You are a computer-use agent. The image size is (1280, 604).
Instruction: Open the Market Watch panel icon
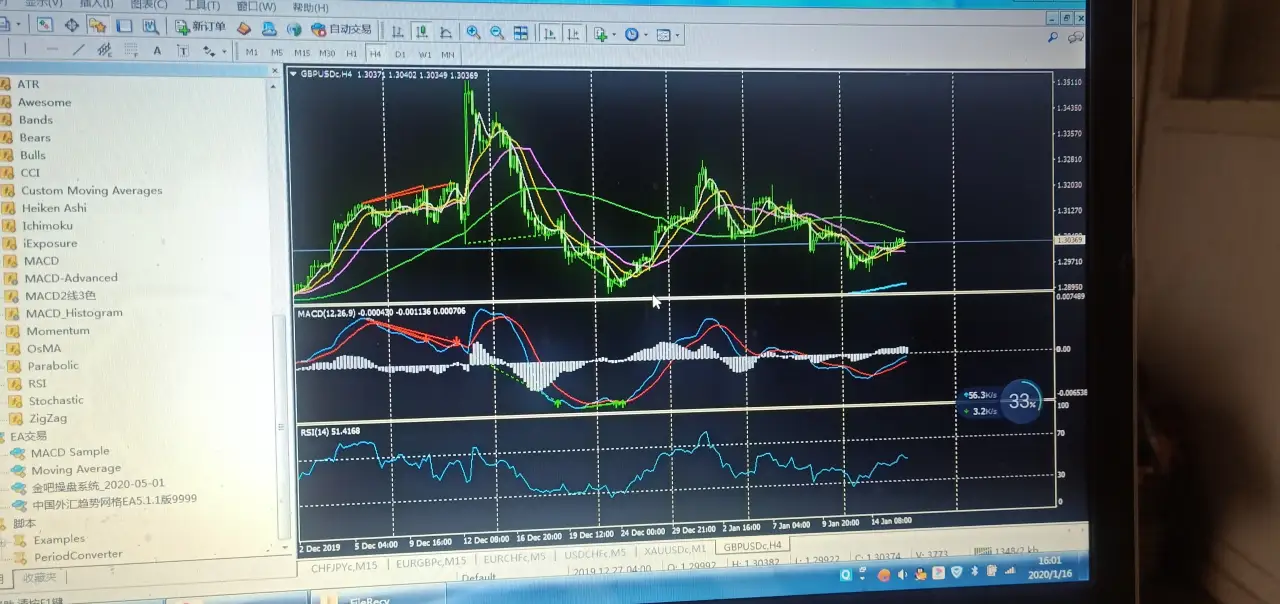[x=46, y=25]
